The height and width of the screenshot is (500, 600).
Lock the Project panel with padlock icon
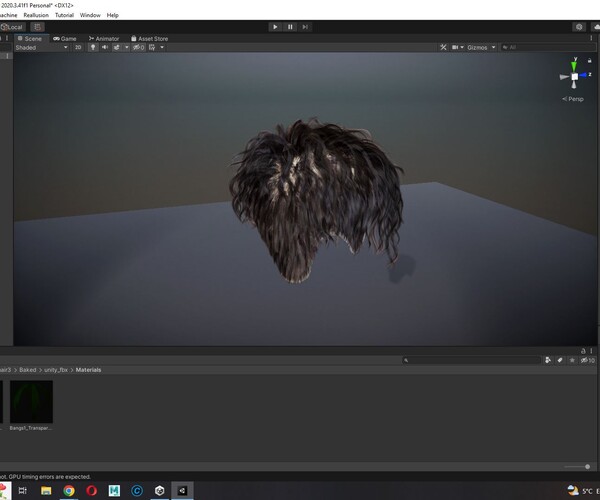583,351
